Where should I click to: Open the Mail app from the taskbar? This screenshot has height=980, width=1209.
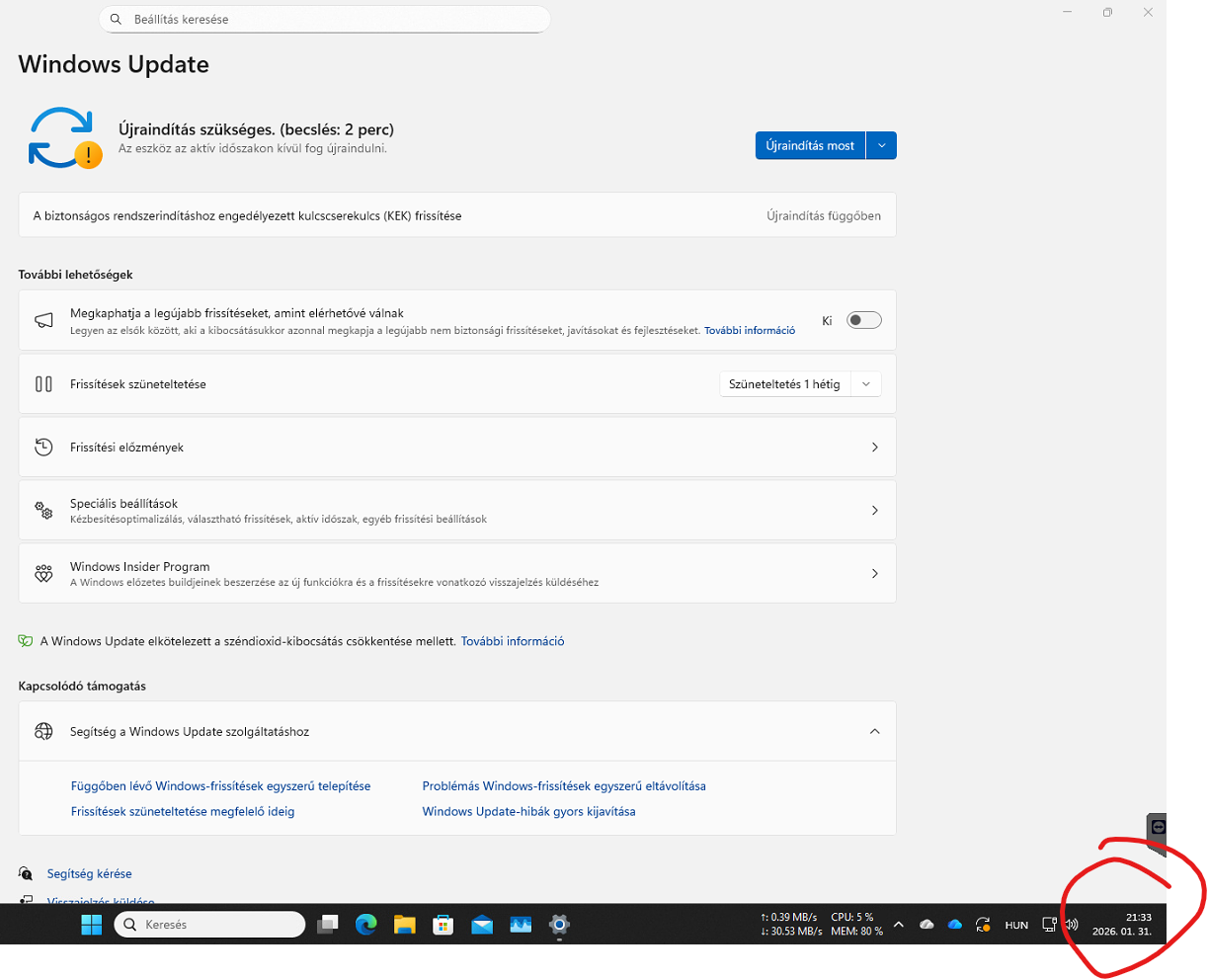point(482,925)
